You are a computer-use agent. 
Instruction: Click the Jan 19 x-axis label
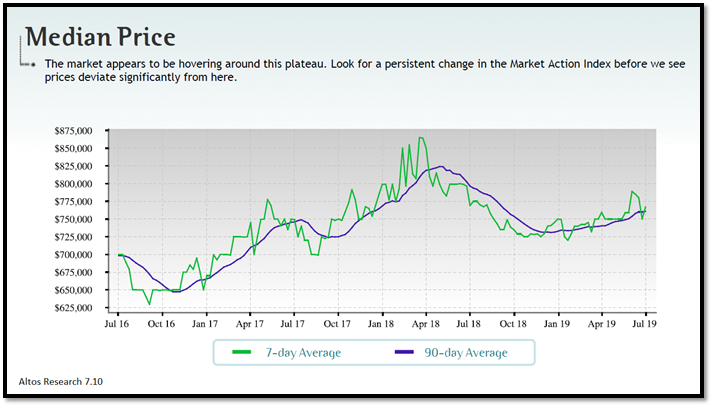pyautogui.click(x=557, y=324)
